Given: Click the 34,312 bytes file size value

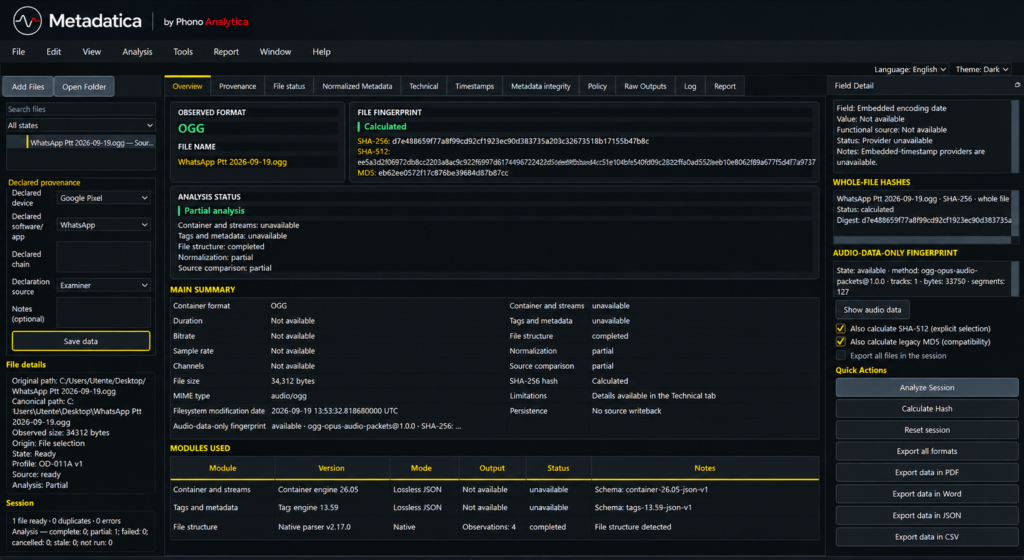Looking at the screenshot, I should [x=293, y=381].
